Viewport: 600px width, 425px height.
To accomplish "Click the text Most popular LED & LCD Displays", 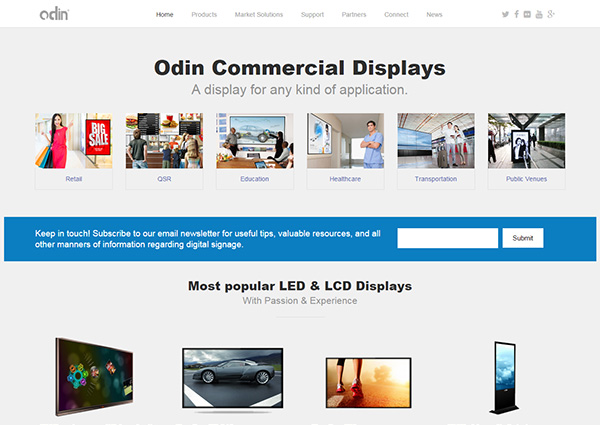I will point(300,286).
